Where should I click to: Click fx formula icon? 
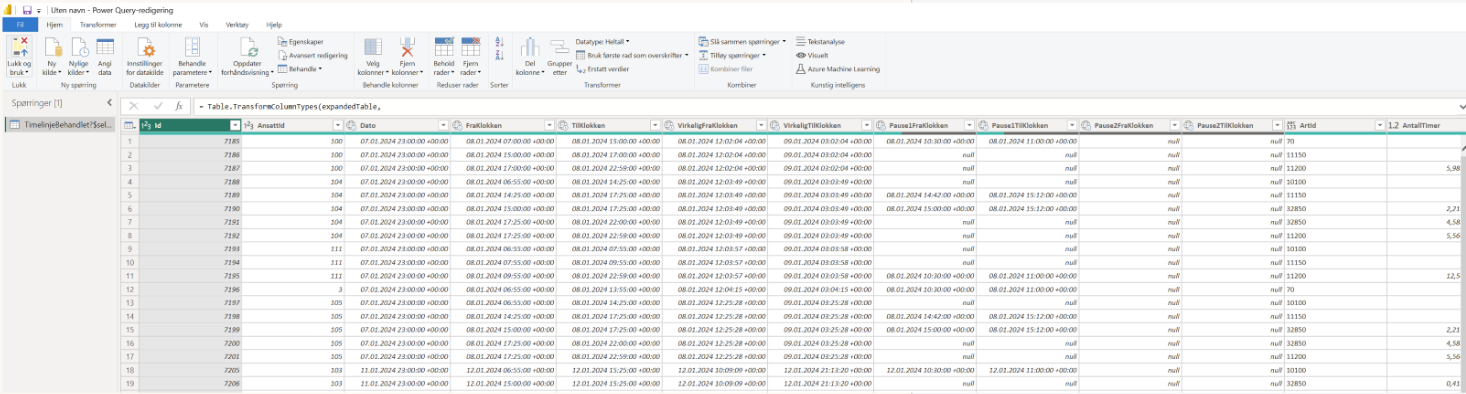(x=179, y=105)
